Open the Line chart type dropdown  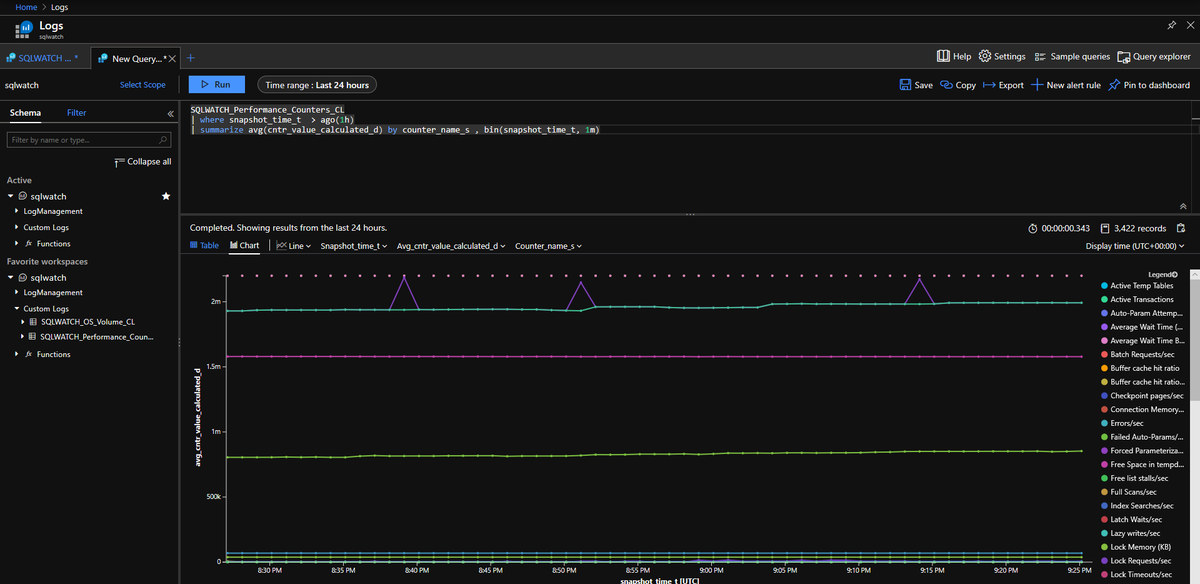(x=293, y=245)
